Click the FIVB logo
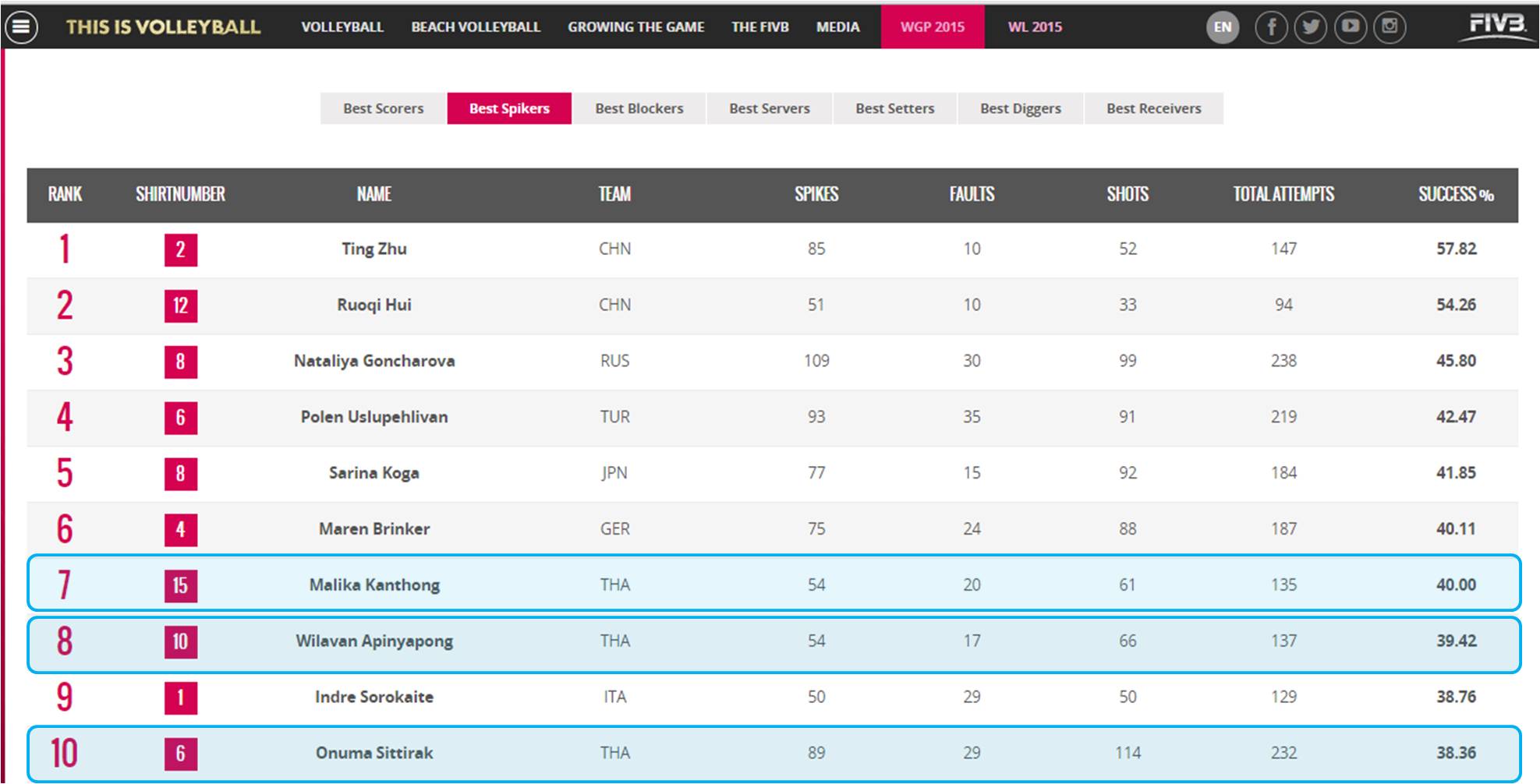The width and height of the screenshot is (1540, 784). coord(1496,25)
